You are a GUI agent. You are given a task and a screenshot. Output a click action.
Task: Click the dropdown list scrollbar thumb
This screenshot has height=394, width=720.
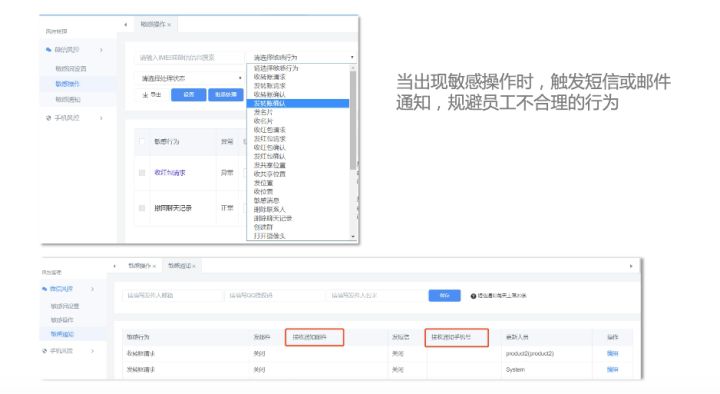point(353,120)
